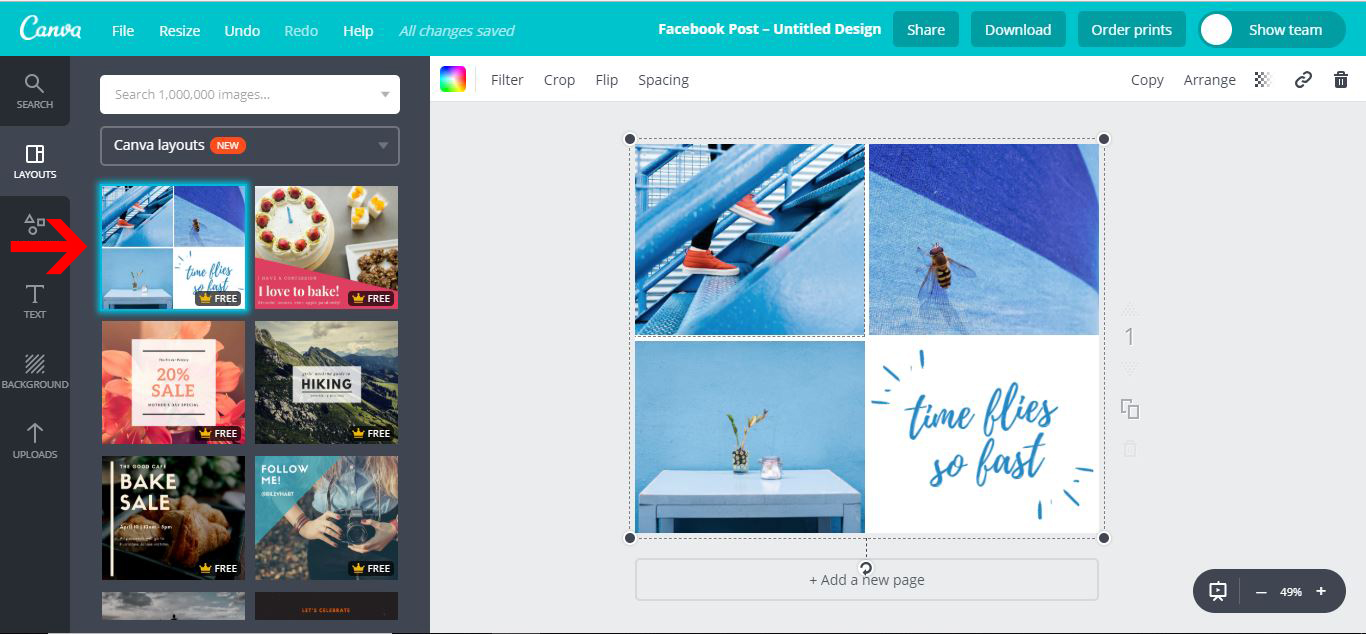
Task: Select the Layouts panel icon
Action: [x=35, y=160]
